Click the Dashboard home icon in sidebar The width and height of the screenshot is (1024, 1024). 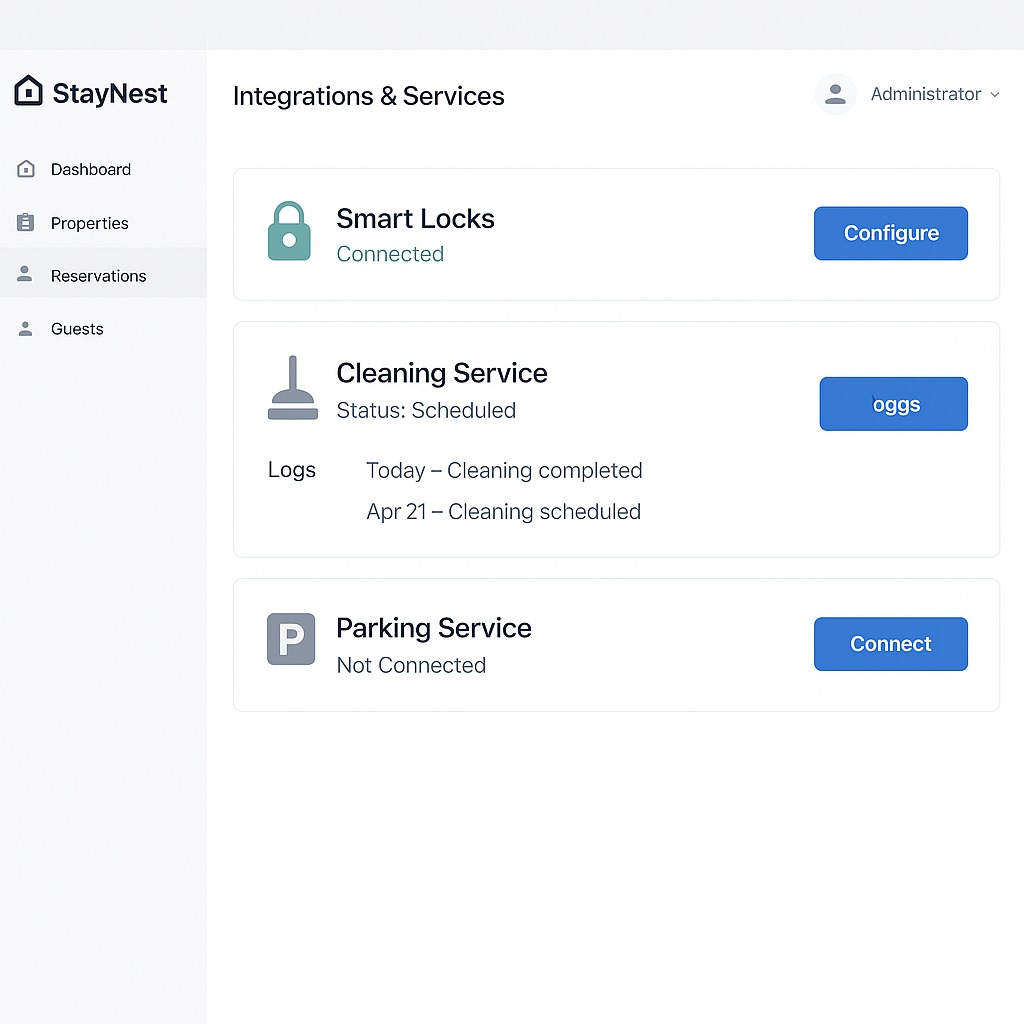(x=27, y=169)
